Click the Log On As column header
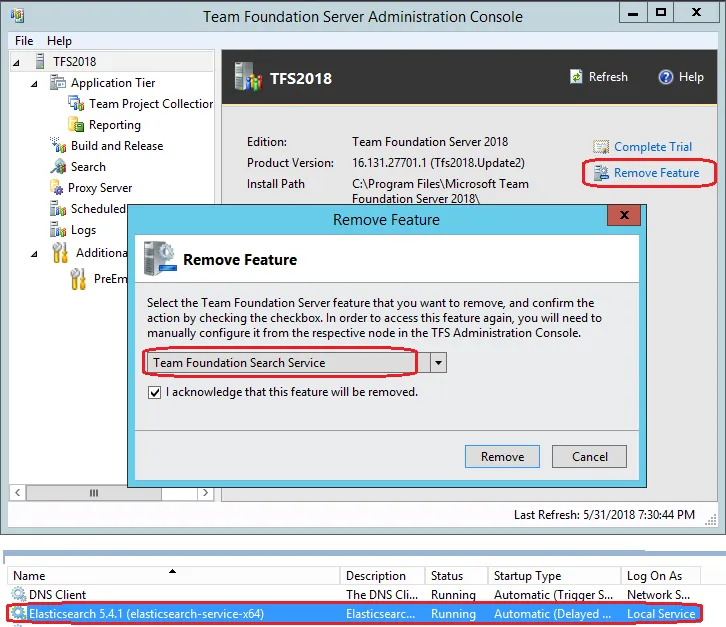This screenshot has height=627, width=726. click(x=661, y=576)
